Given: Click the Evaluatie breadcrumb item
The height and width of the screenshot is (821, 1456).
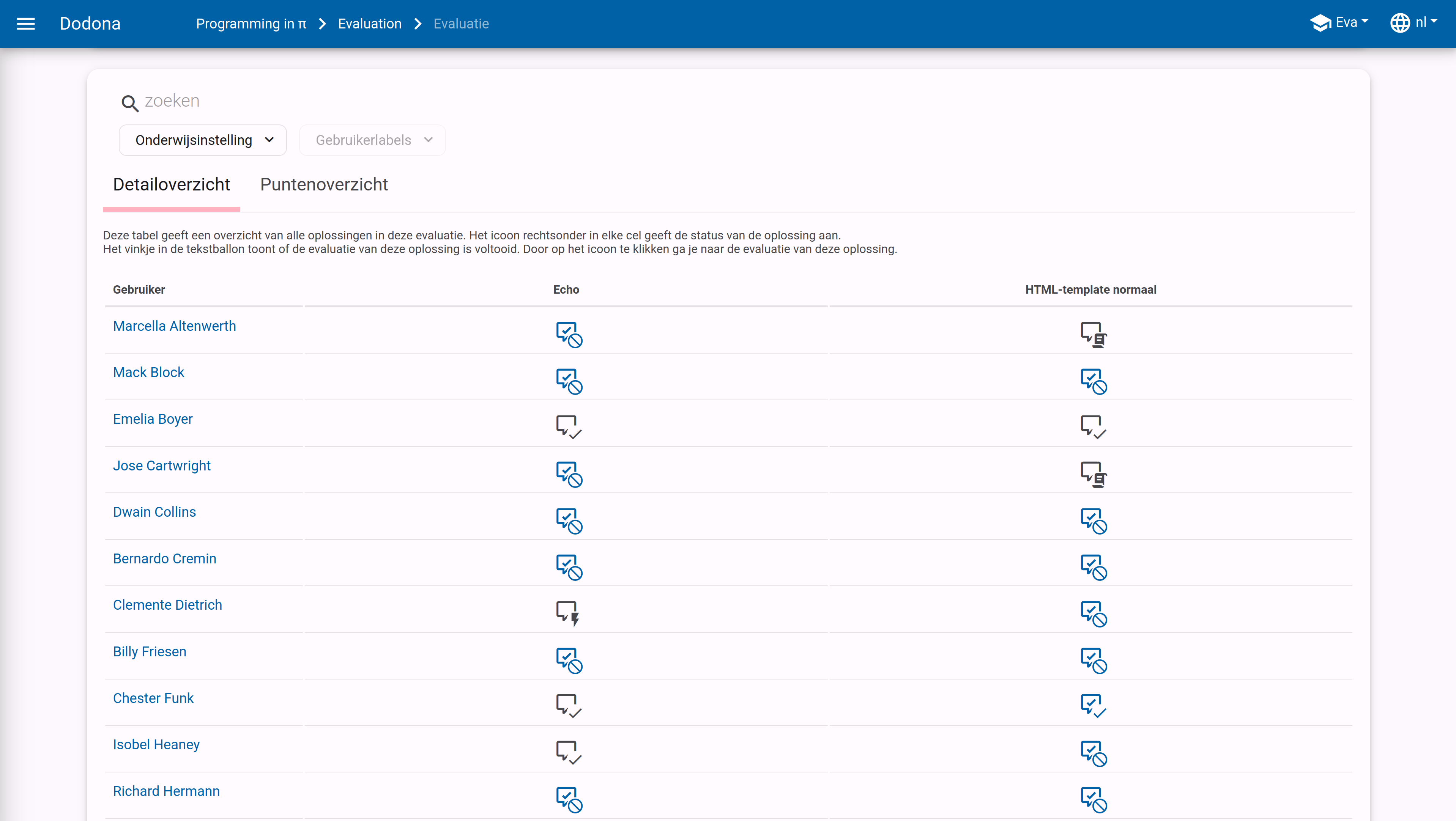Looking at the screenshot, I should [x=461, y=24].
